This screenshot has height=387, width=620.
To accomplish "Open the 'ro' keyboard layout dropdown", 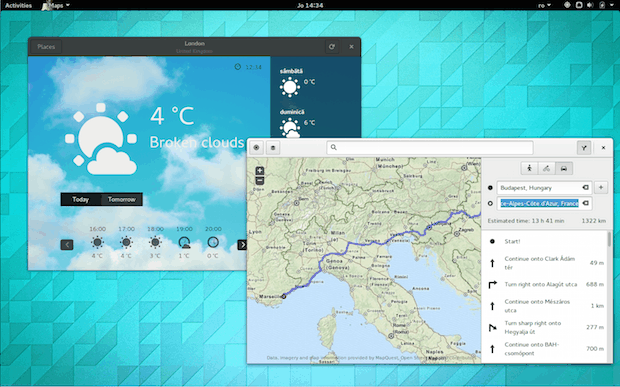I will tap(544, 5).
